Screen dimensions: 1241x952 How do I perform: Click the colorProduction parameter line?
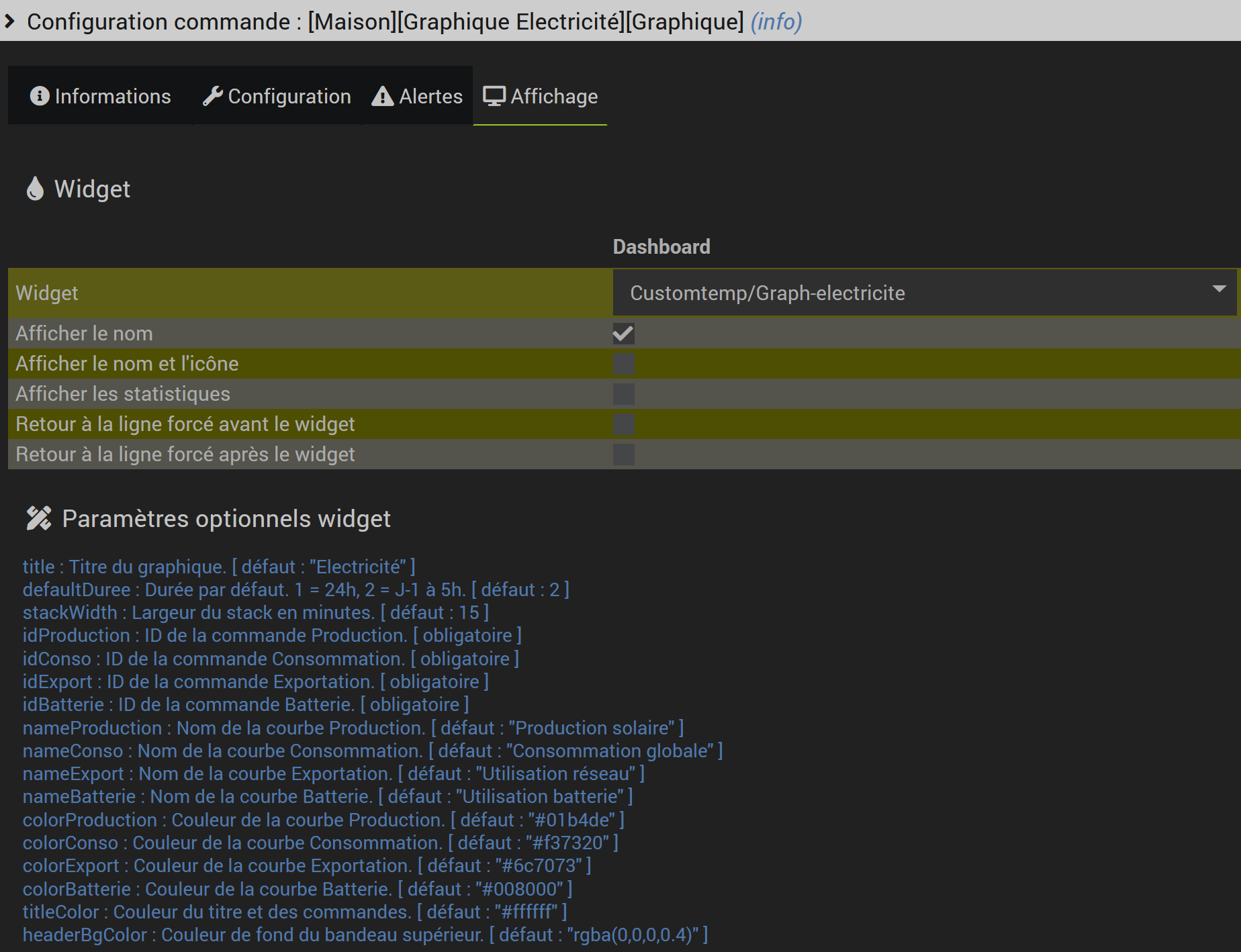(x=323, y=820)
